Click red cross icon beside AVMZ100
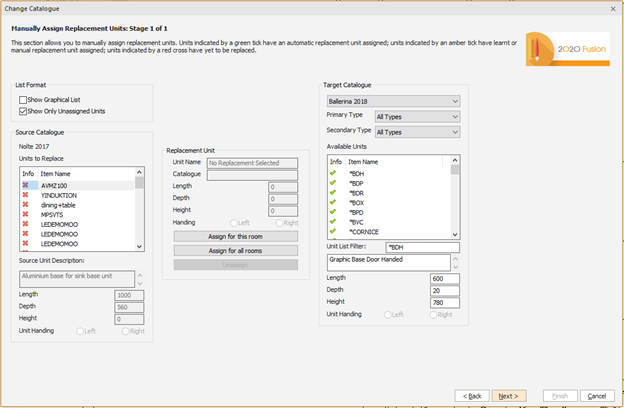 coord(25,185)
